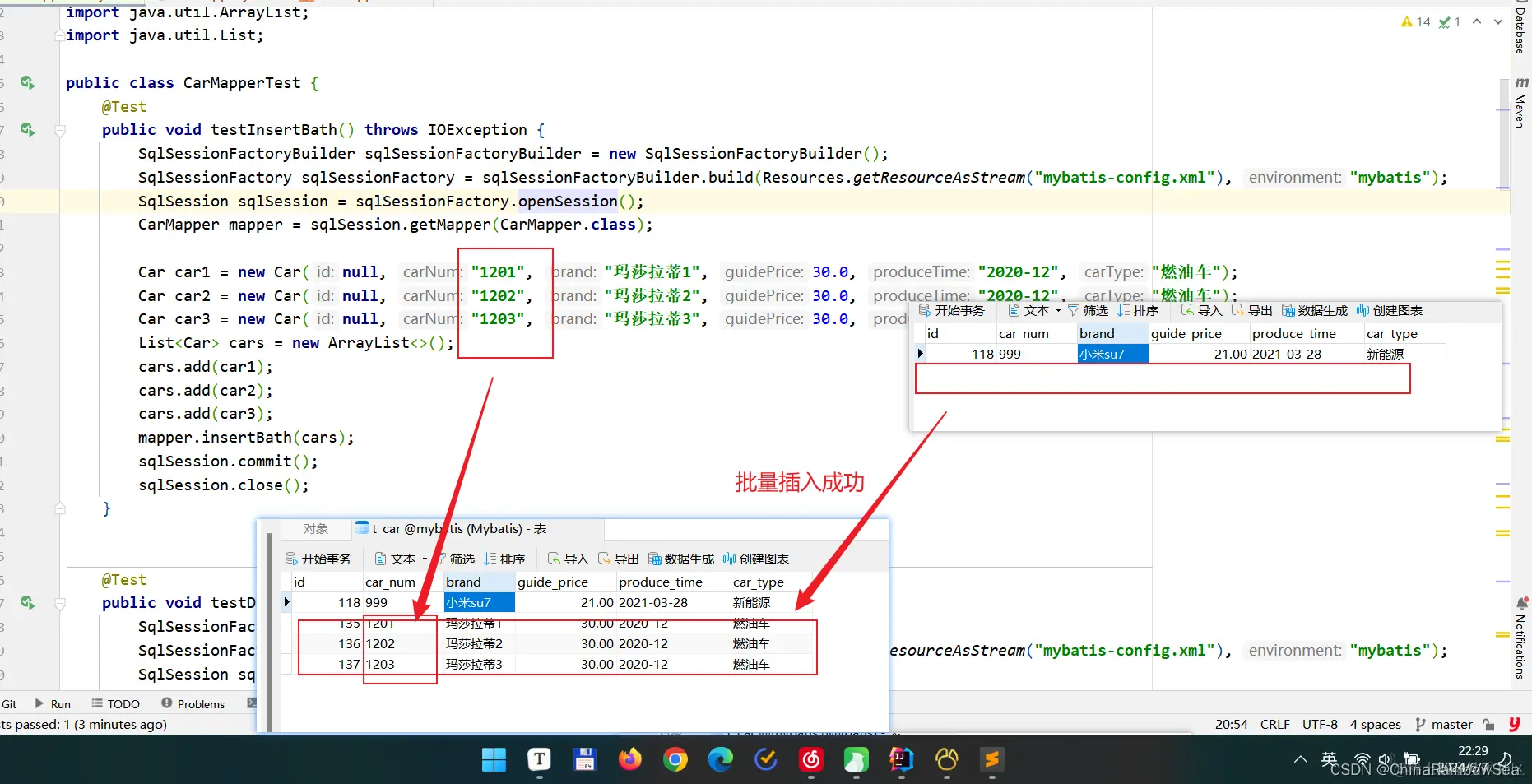Click 筛选 in upper-right table panel
The width and height of the screenshot is (1532, 784).
tap(1089, 311)
